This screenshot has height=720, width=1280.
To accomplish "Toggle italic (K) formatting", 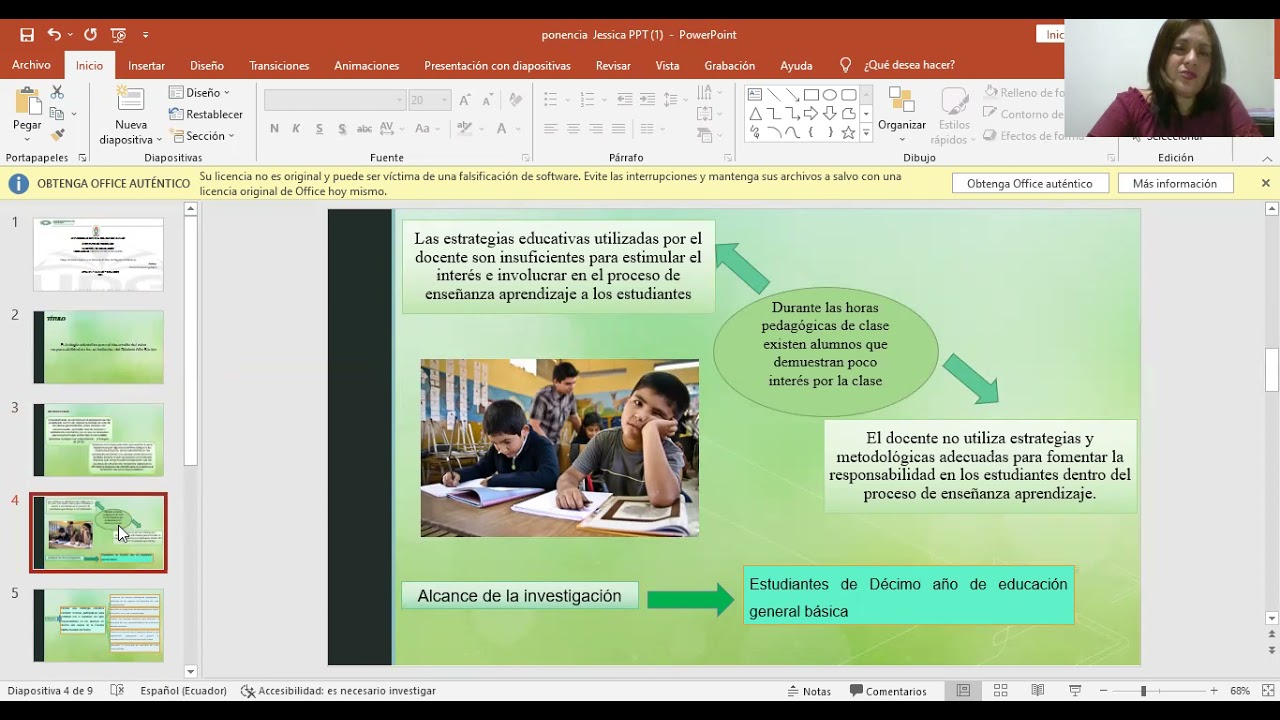I will click(x=296, y=129).
